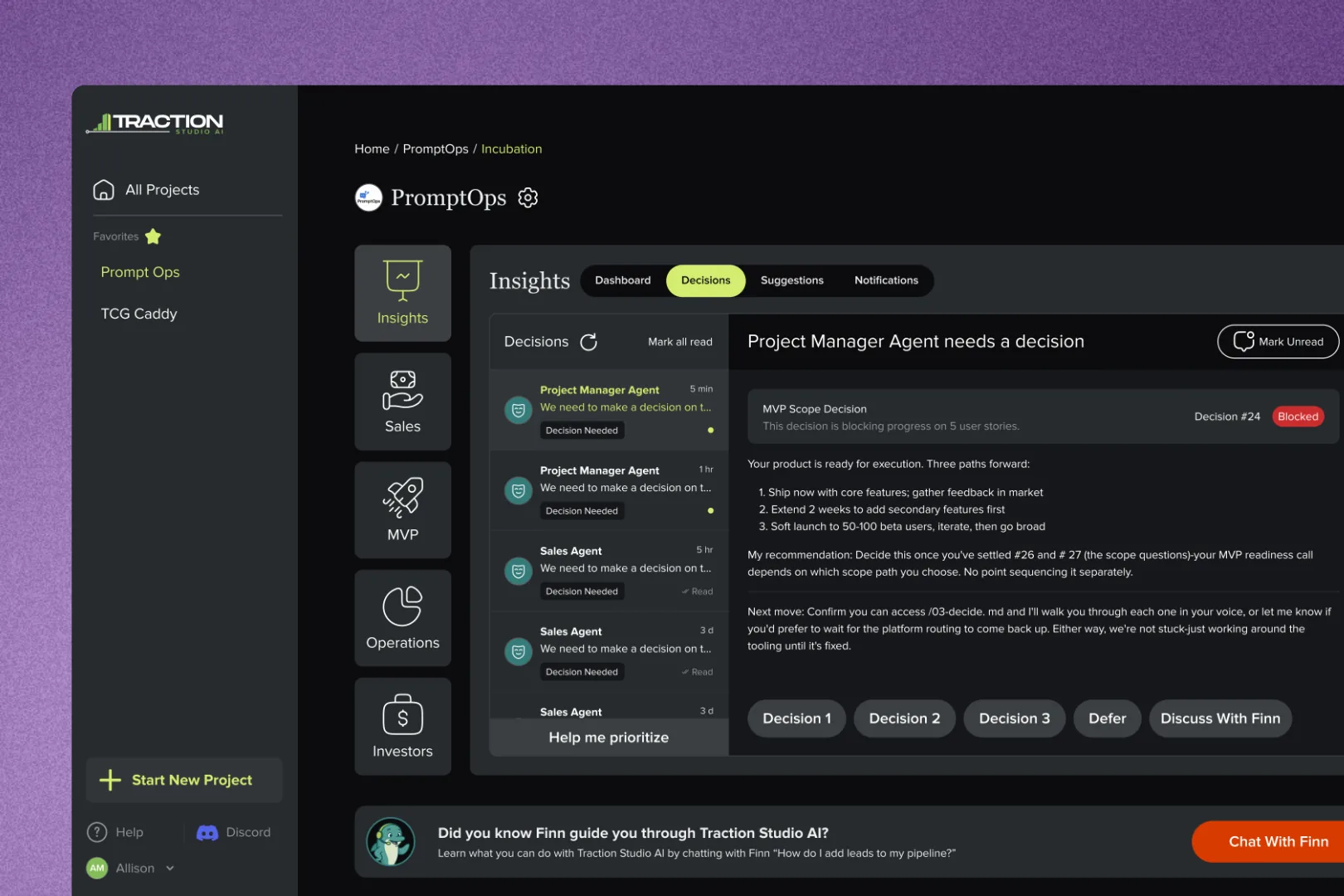
Task: Click the MVP Scope Decision title
Action: coord(815,409)
